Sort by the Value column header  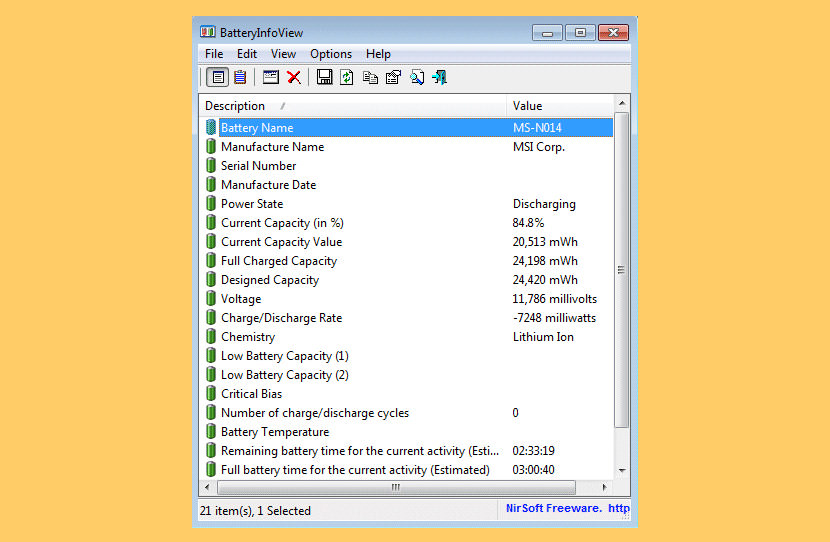(561, 106)
